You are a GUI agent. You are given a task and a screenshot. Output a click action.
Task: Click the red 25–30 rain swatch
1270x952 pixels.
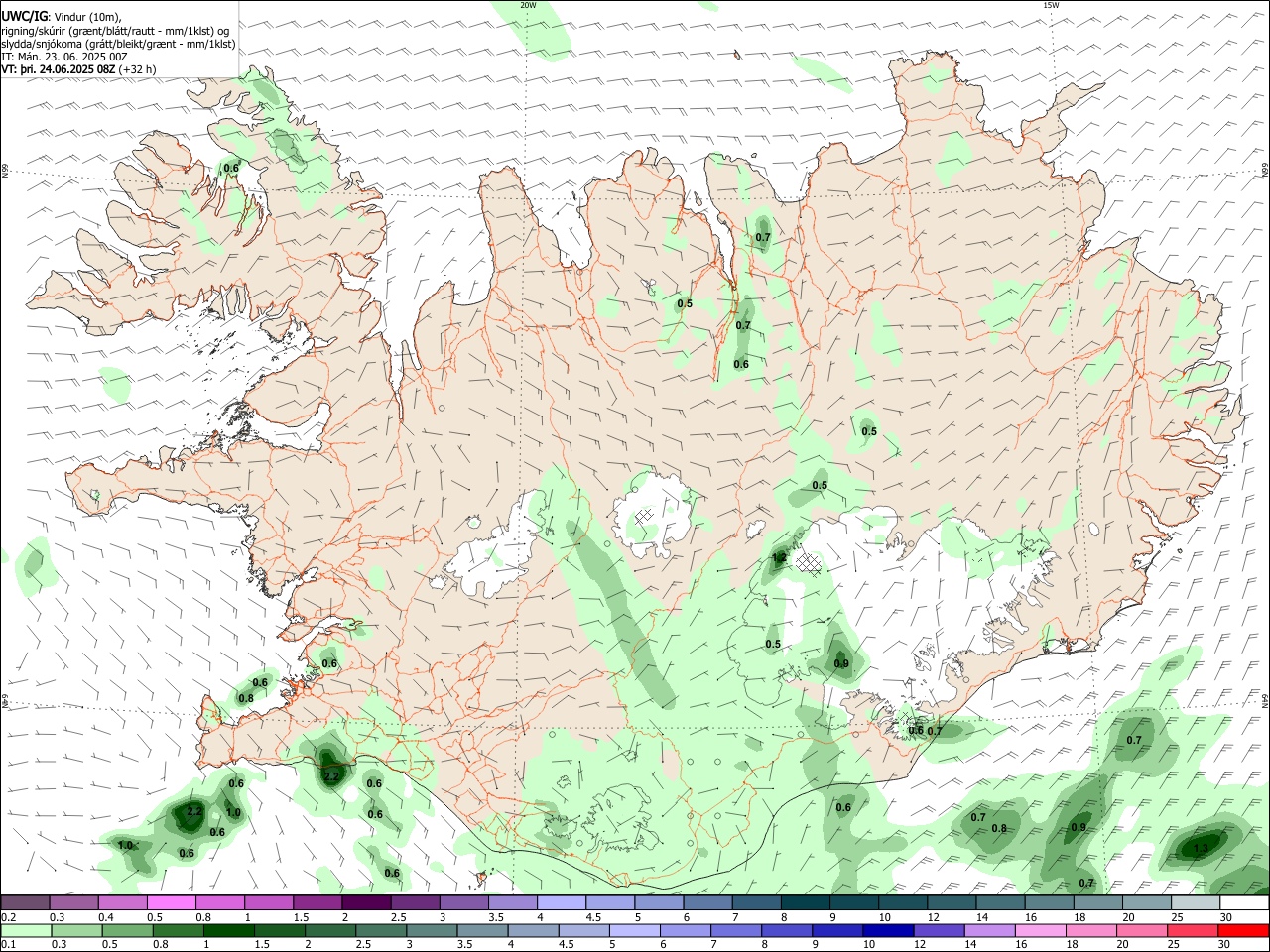point(1193,931)
